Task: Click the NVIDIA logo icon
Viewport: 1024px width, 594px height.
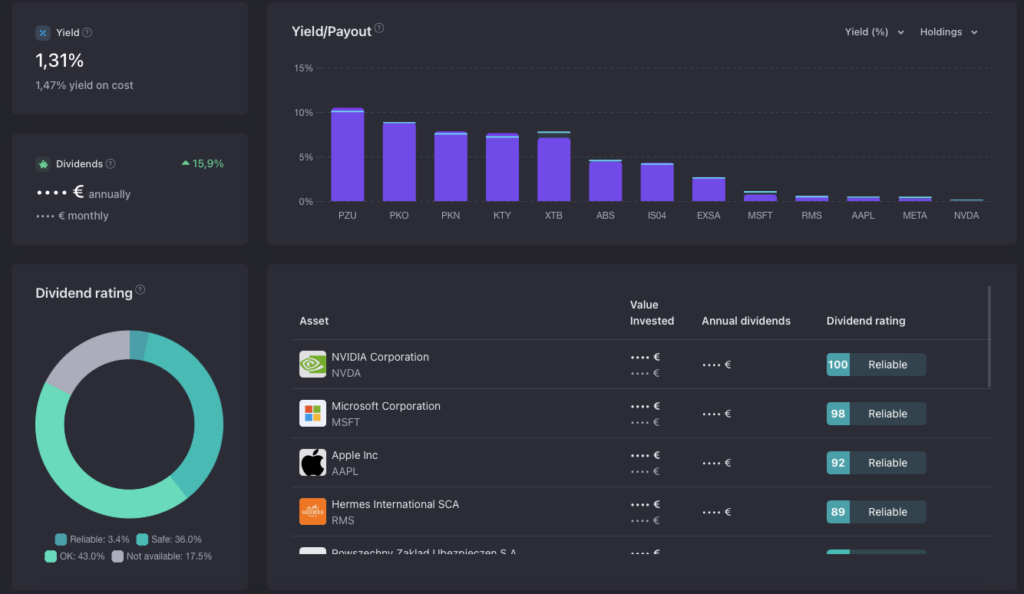Action: click(x=313, y=364)
